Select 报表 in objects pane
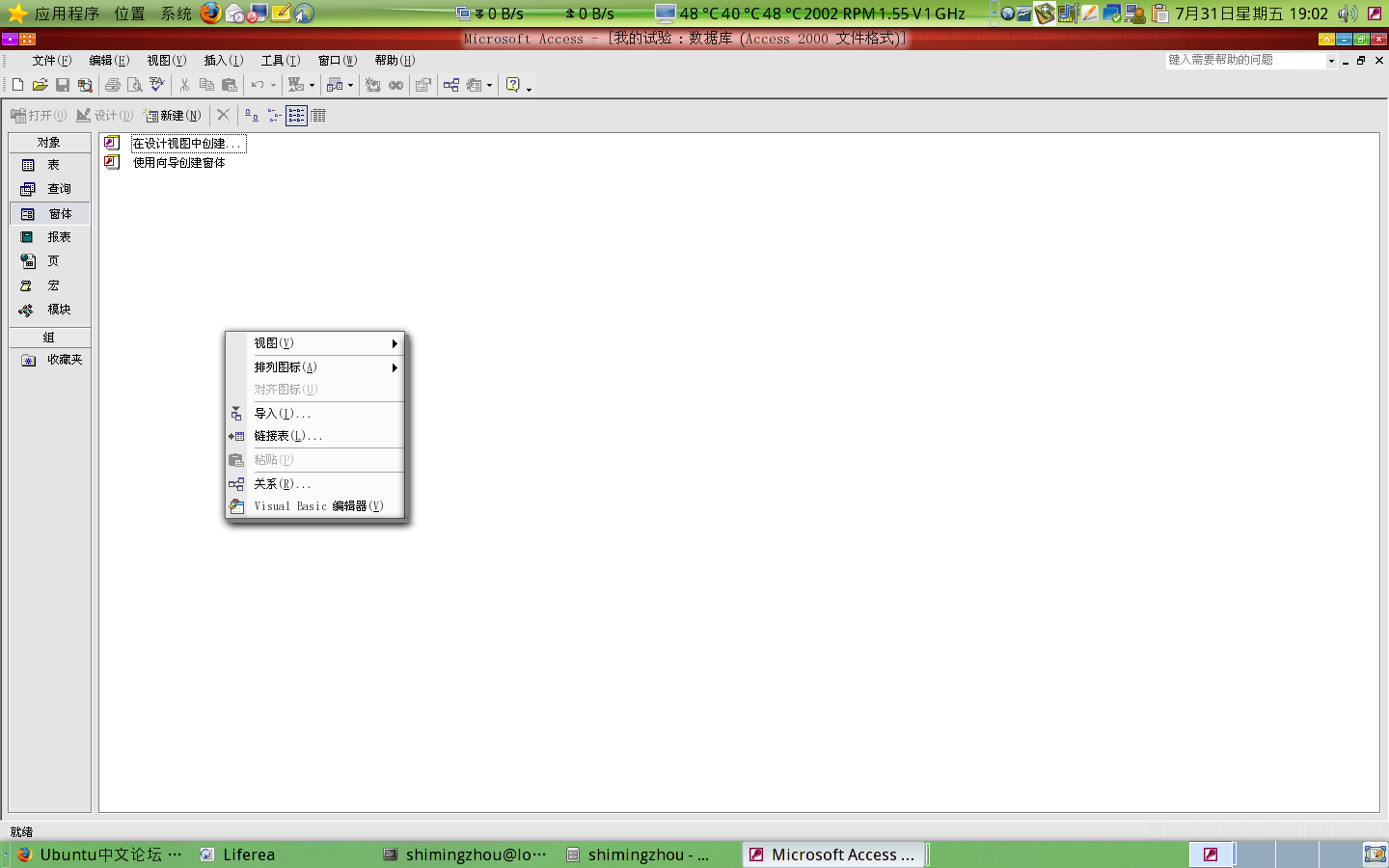 pyautogui.click(x=50, y=237)
